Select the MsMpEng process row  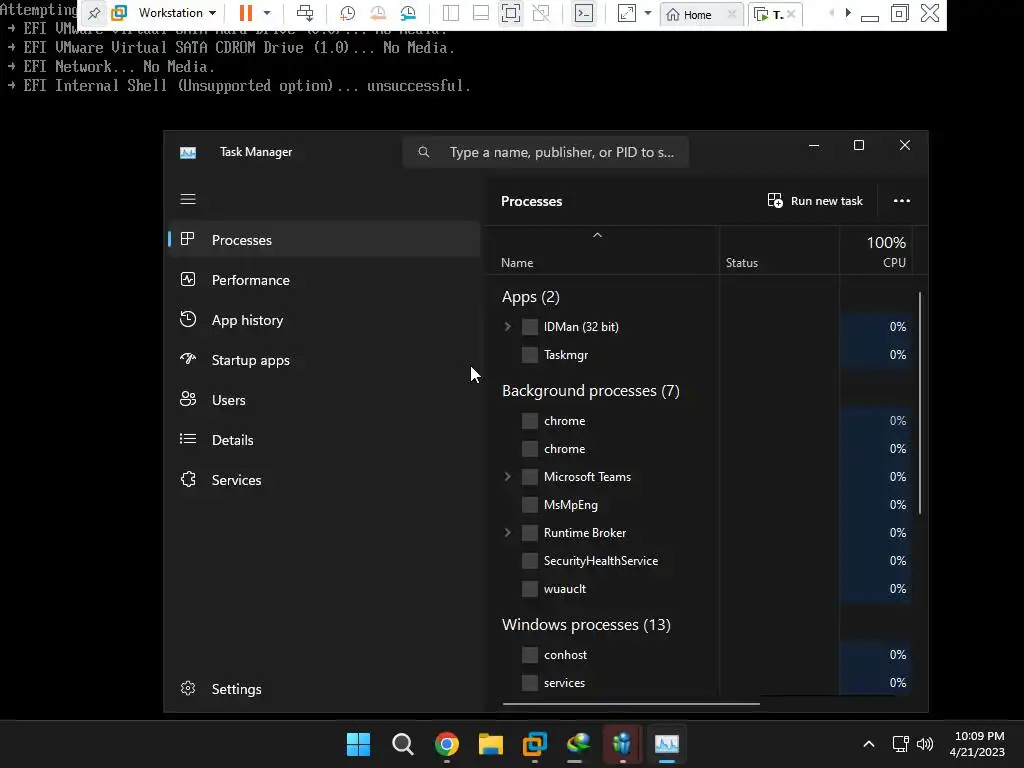point(705,505)
